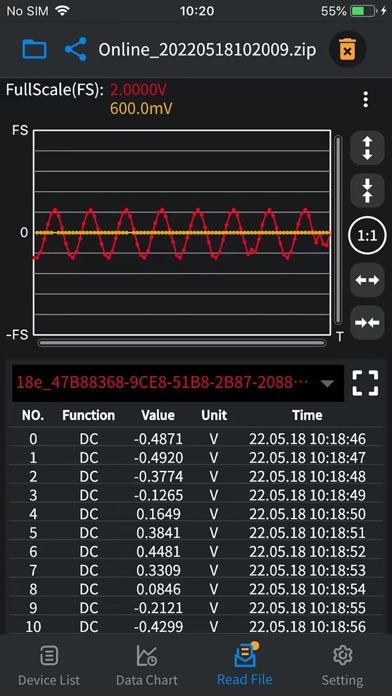The width and height of the screenshot is (392, 696).
Task: Open the blue folder icon
Action: pos(34,49)
